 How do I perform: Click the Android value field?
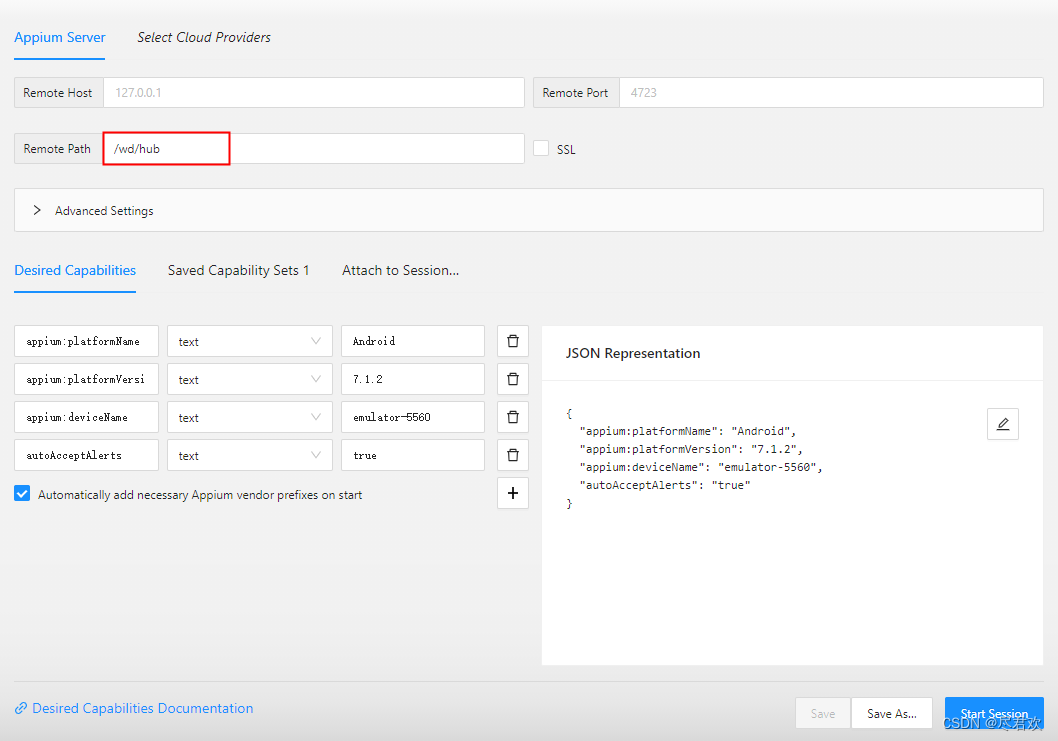413,341
